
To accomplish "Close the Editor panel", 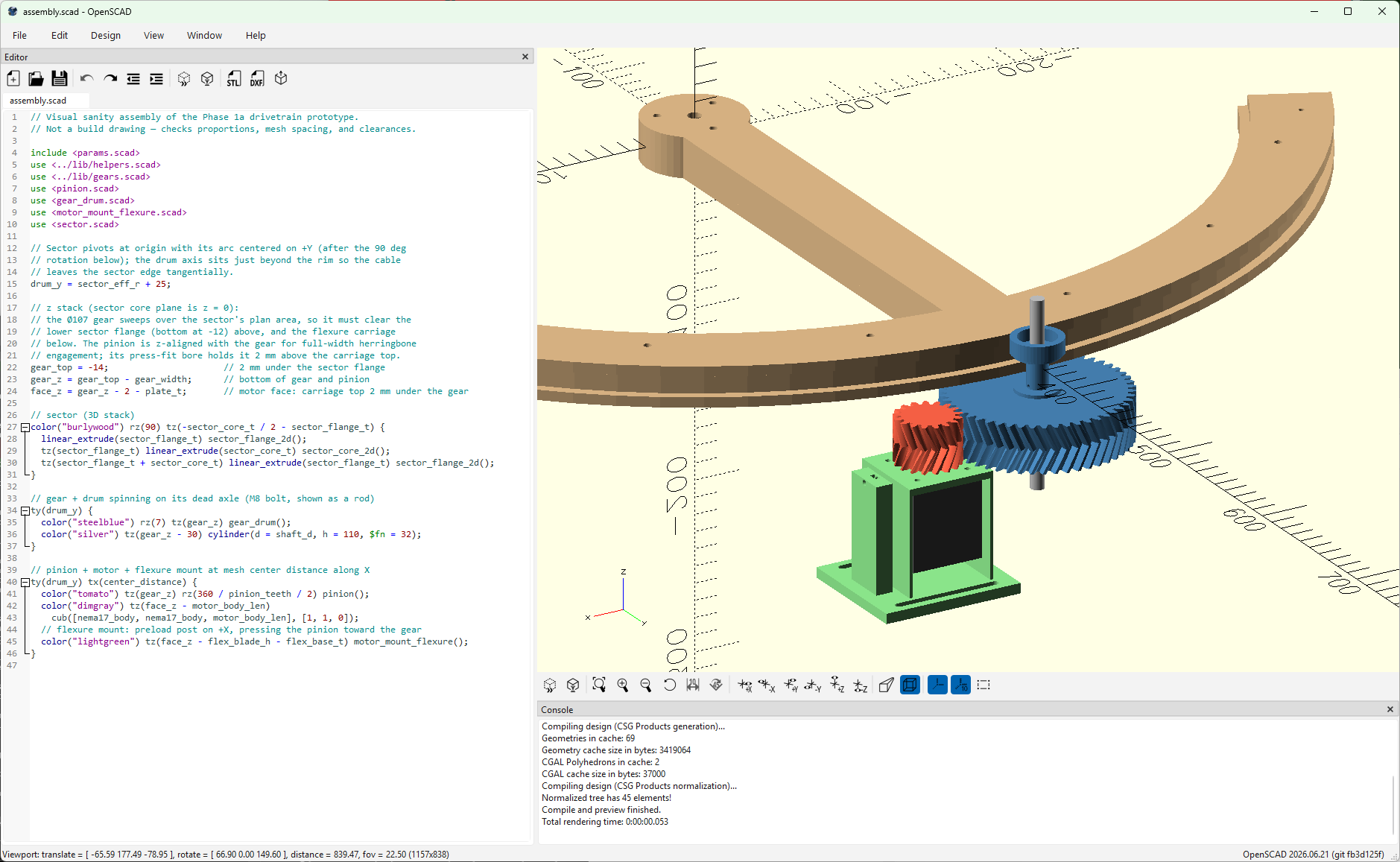I will [x=525, y=57].
